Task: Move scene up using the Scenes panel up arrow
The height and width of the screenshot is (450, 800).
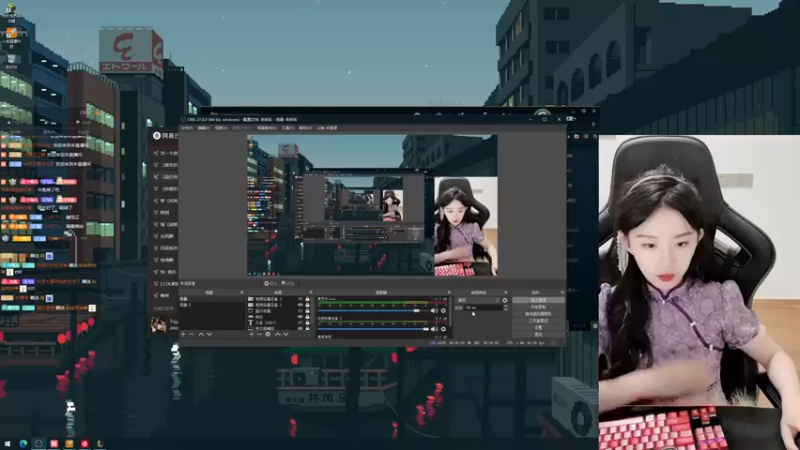Action: point(201,334)
